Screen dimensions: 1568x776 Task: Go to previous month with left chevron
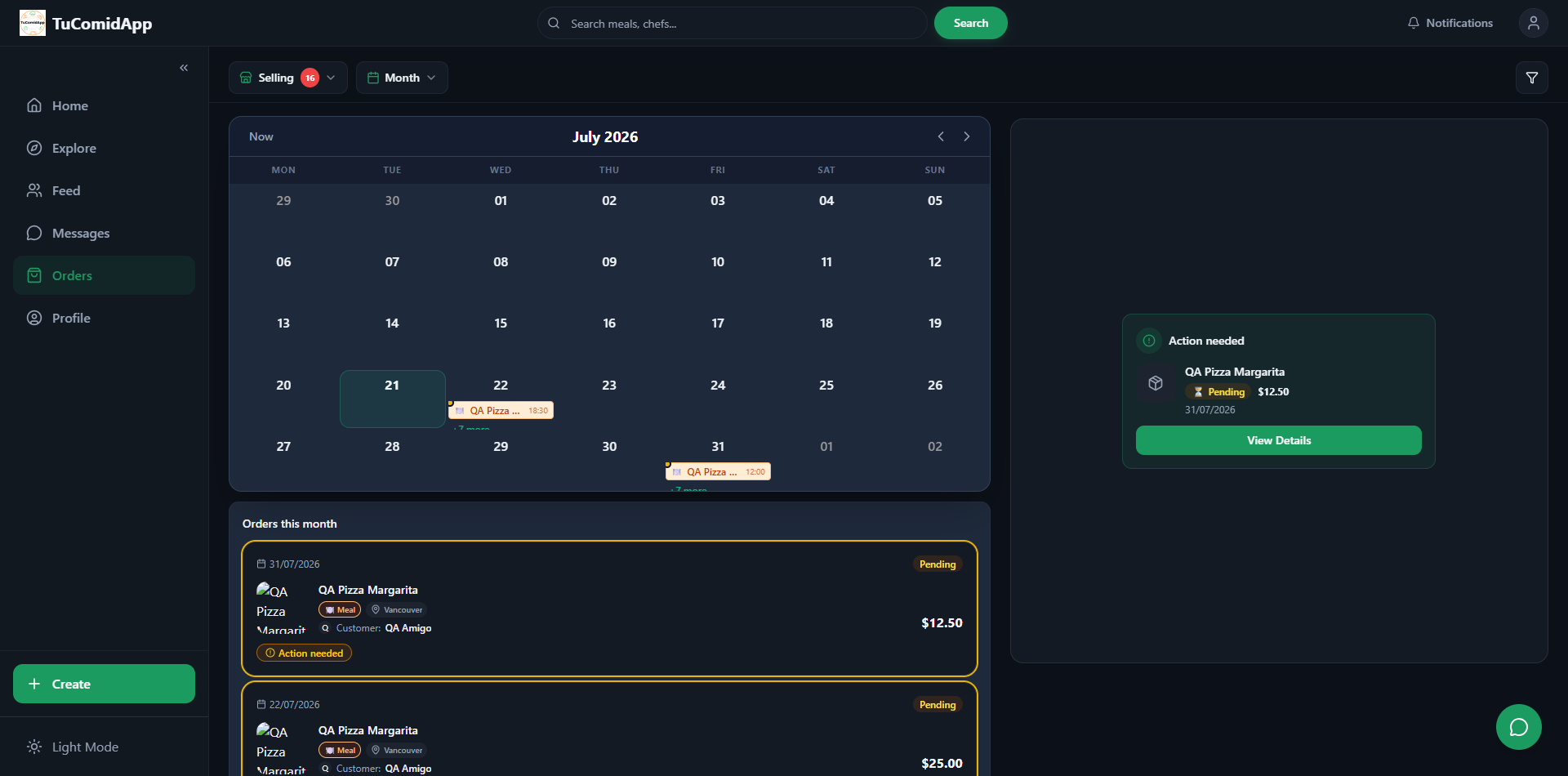(x=941, y=136)
